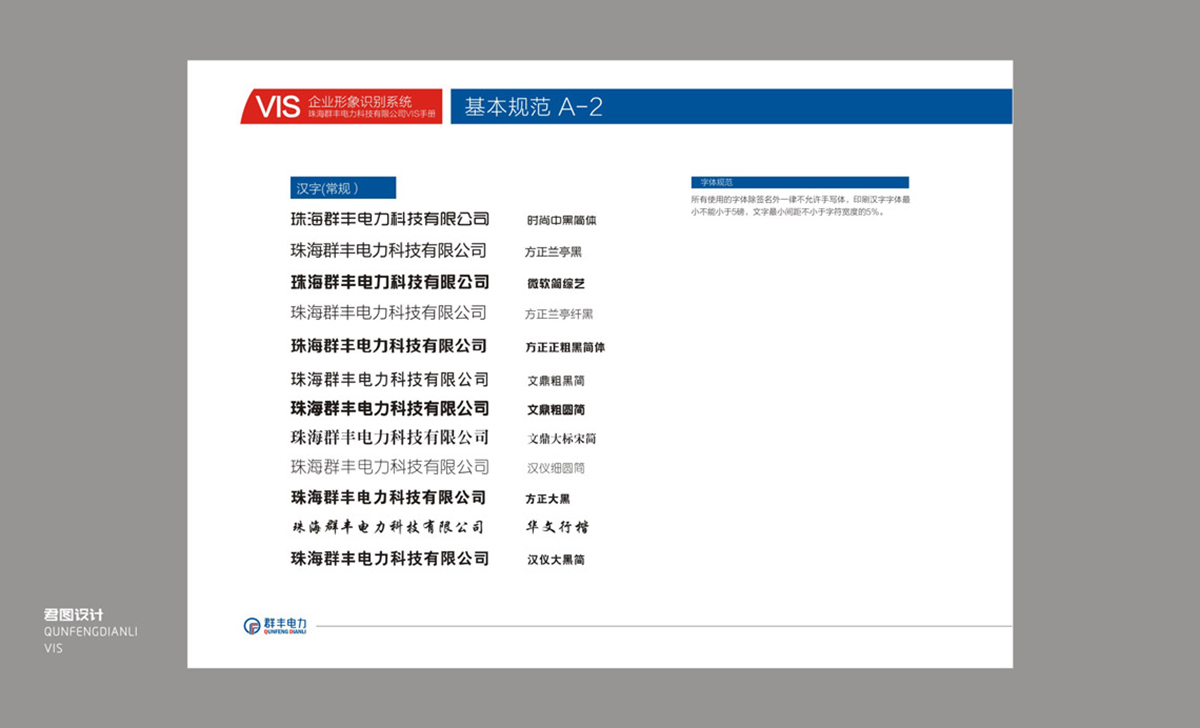Click the company name sample beside 文鼎粗黑简

pyautogui.click(x=390, y=379)
